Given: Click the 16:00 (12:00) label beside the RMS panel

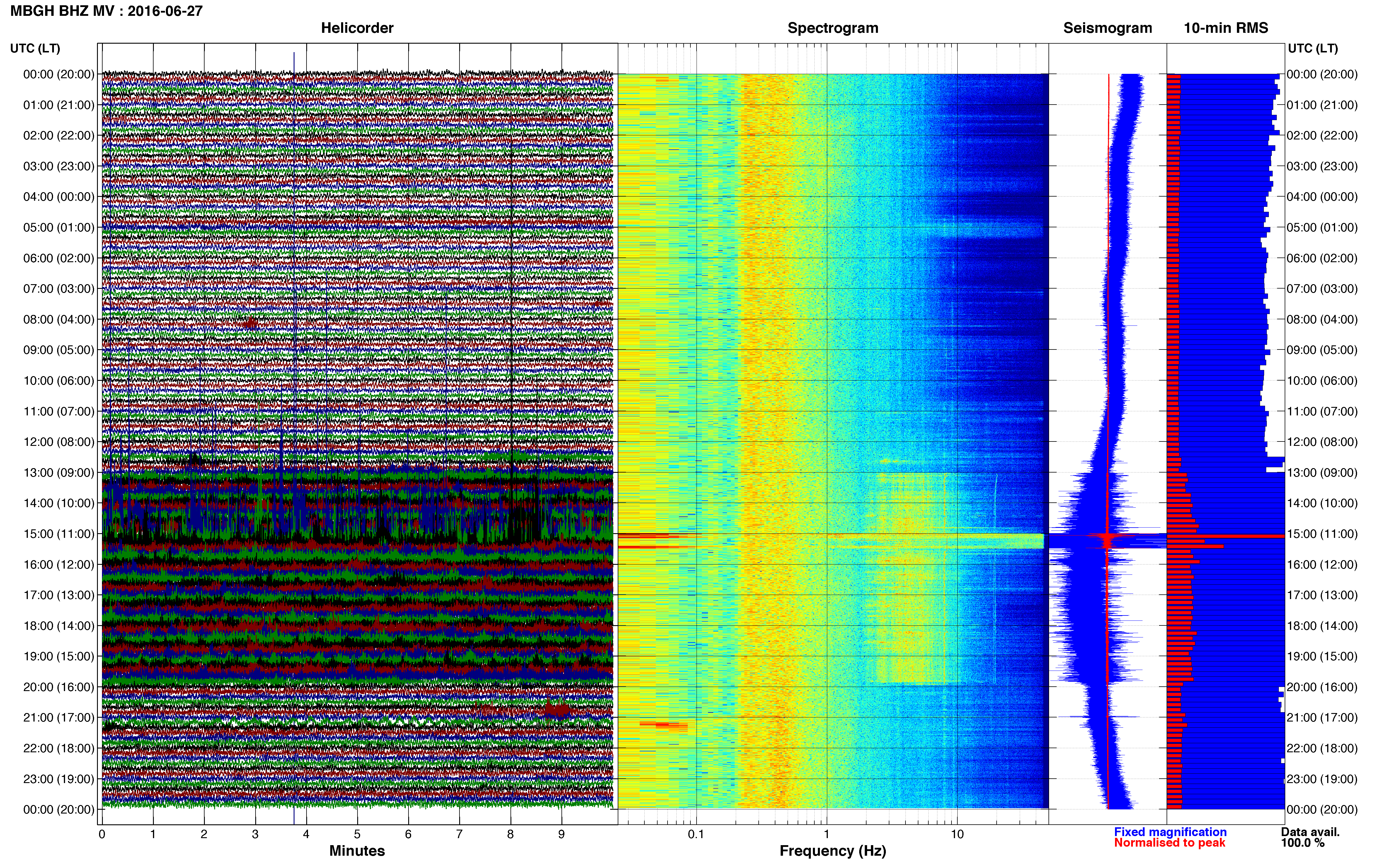Looking at the screenshot, I should 1322,564.
